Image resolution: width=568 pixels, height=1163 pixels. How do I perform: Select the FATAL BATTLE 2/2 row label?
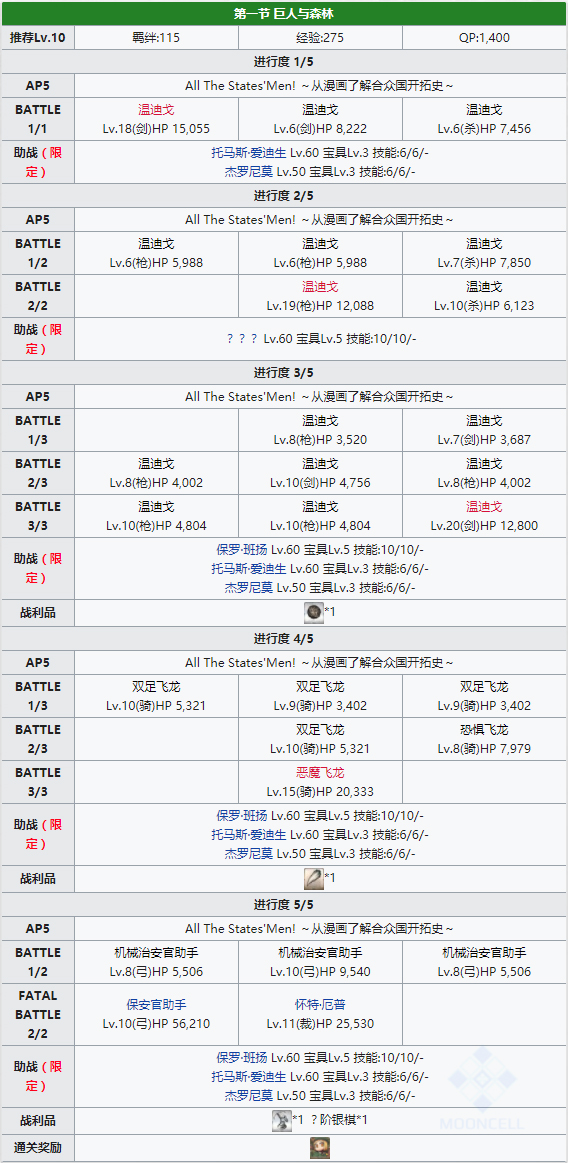[x=39, y=1014]
